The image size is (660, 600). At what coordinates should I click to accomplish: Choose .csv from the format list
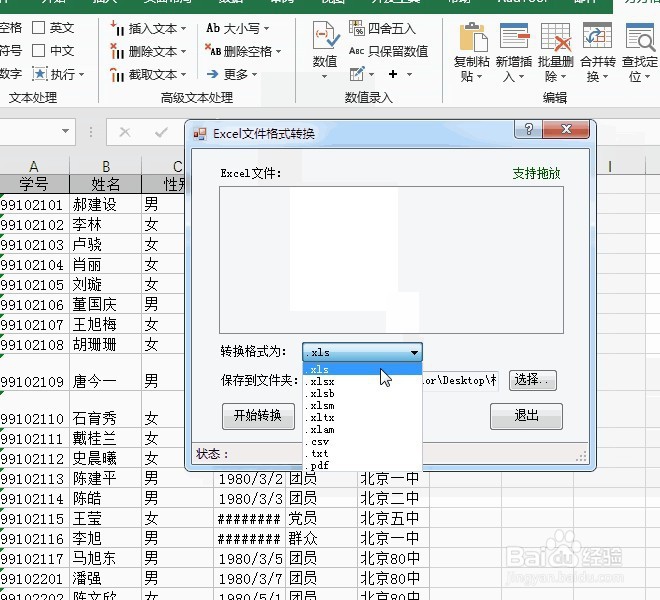[362, 442]
